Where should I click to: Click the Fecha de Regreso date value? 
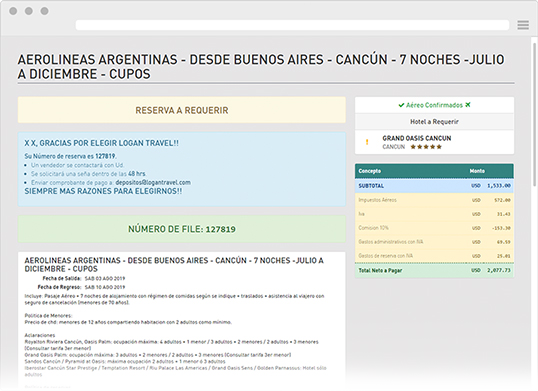pyautogui.click(x=105, y=287)
